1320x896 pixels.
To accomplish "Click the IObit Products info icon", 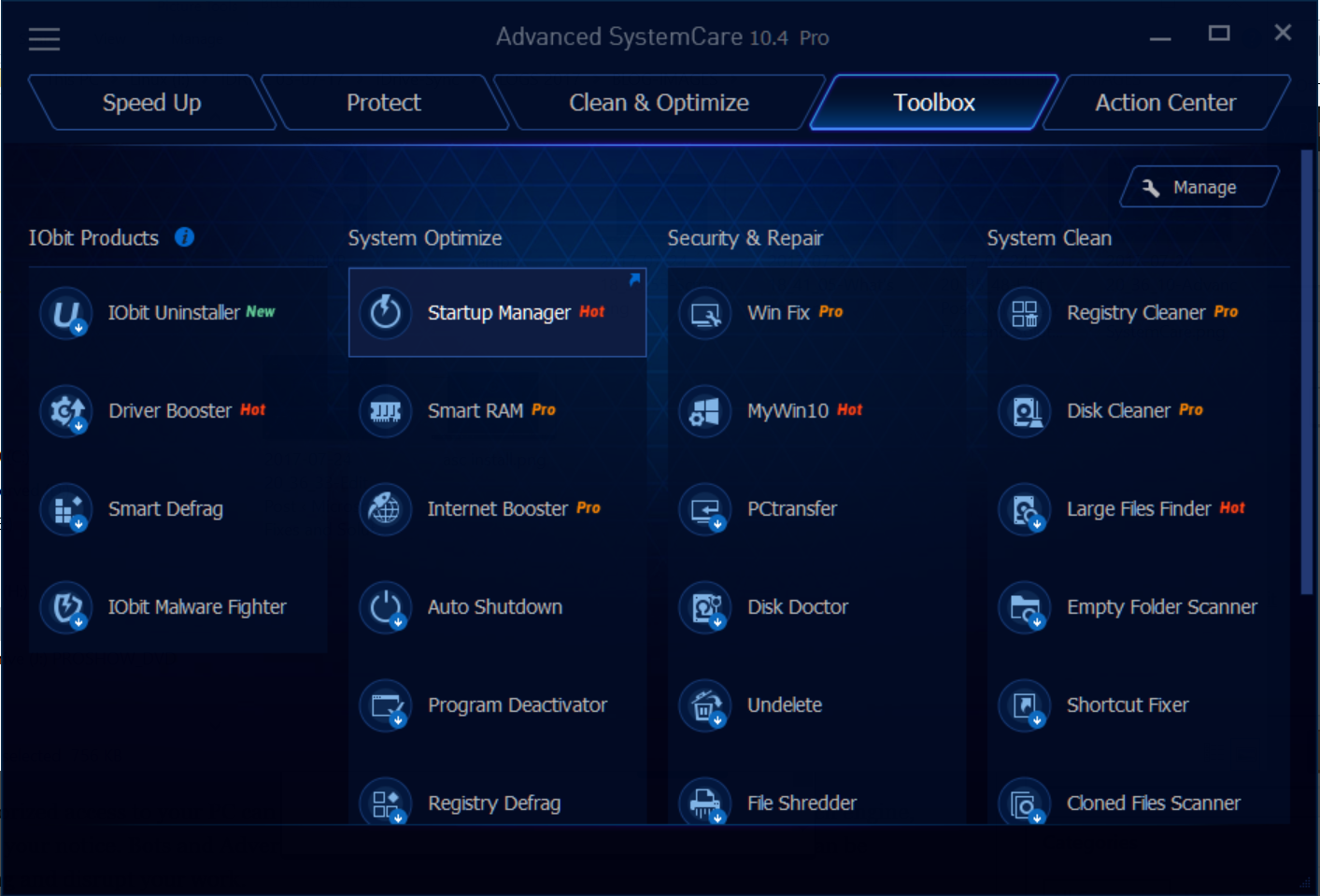I will 184,237.
